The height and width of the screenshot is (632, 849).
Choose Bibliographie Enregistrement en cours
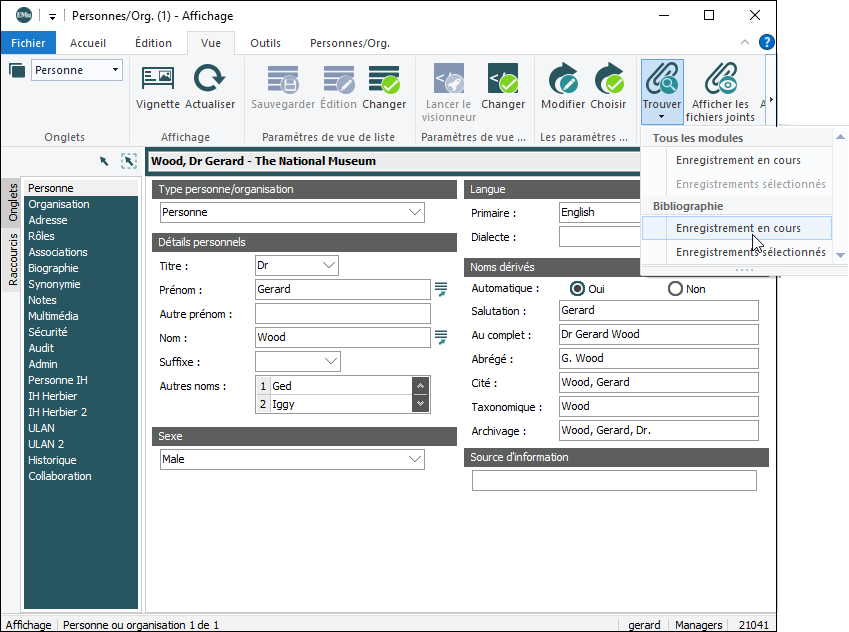coord(738,228)
